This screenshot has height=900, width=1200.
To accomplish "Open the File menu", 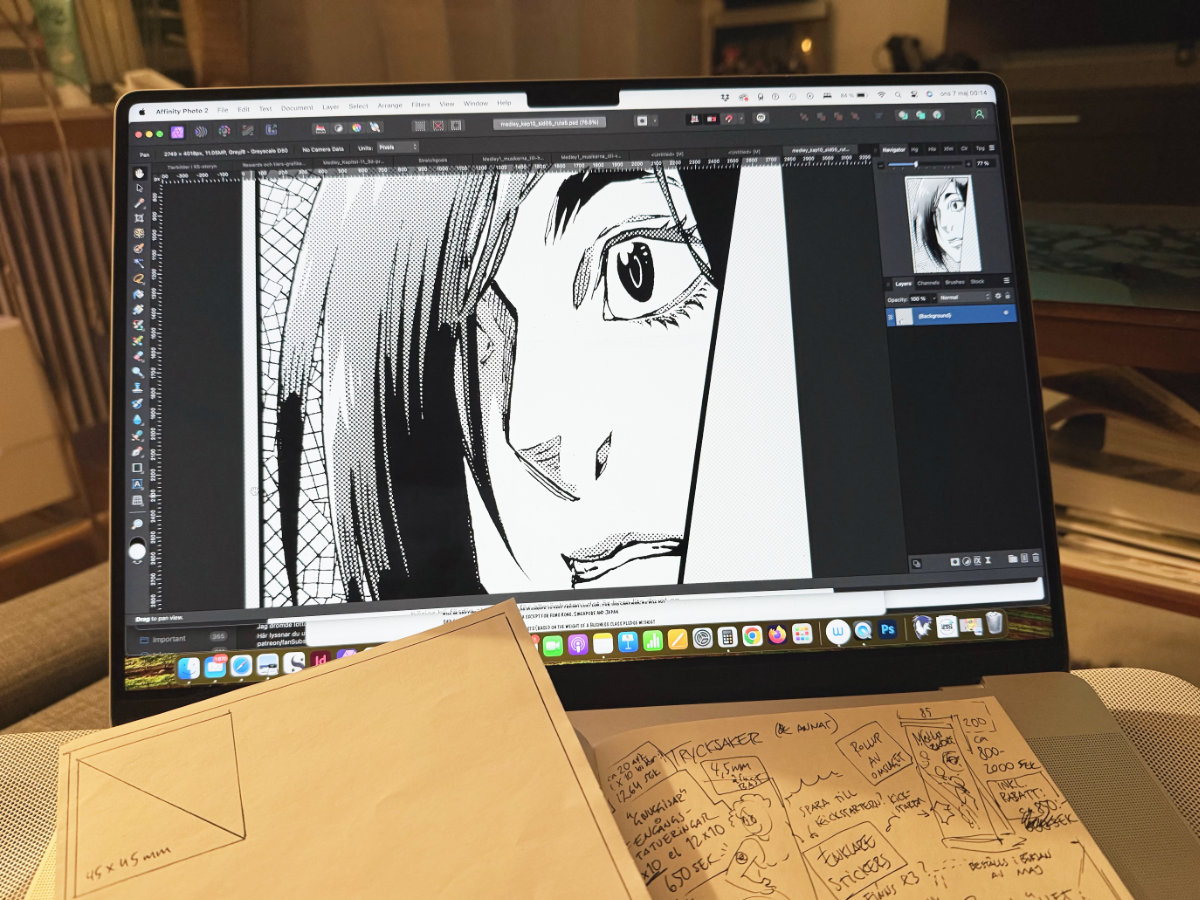I will [x=222, y=109].
